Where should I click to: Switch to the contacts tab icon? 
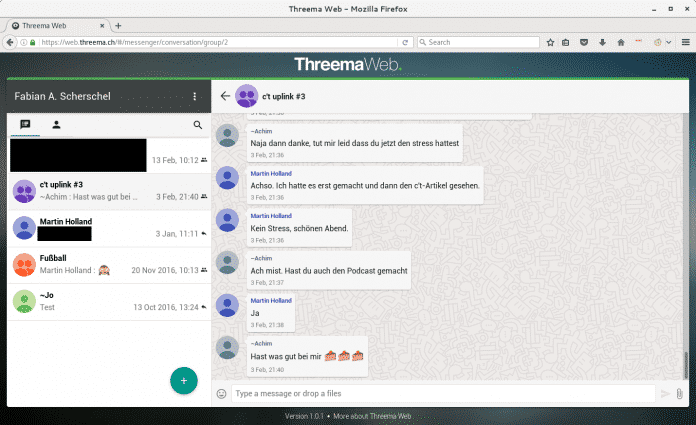coord(56,125)
